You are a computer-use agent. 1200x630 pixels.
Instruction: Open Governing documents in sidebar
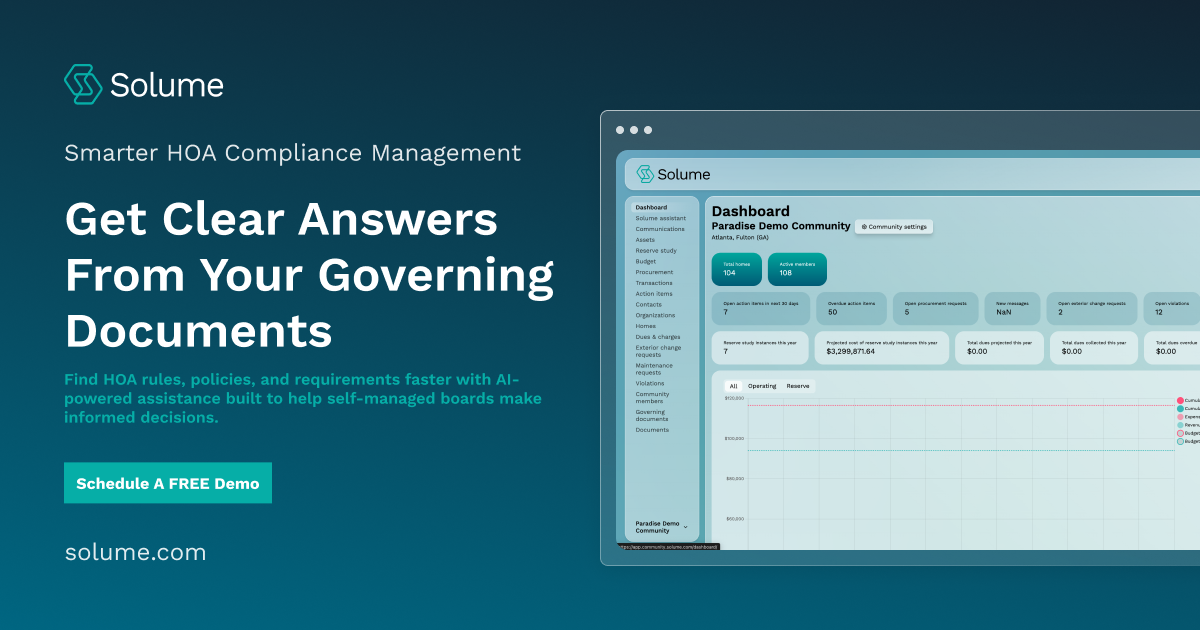(651, 415)
